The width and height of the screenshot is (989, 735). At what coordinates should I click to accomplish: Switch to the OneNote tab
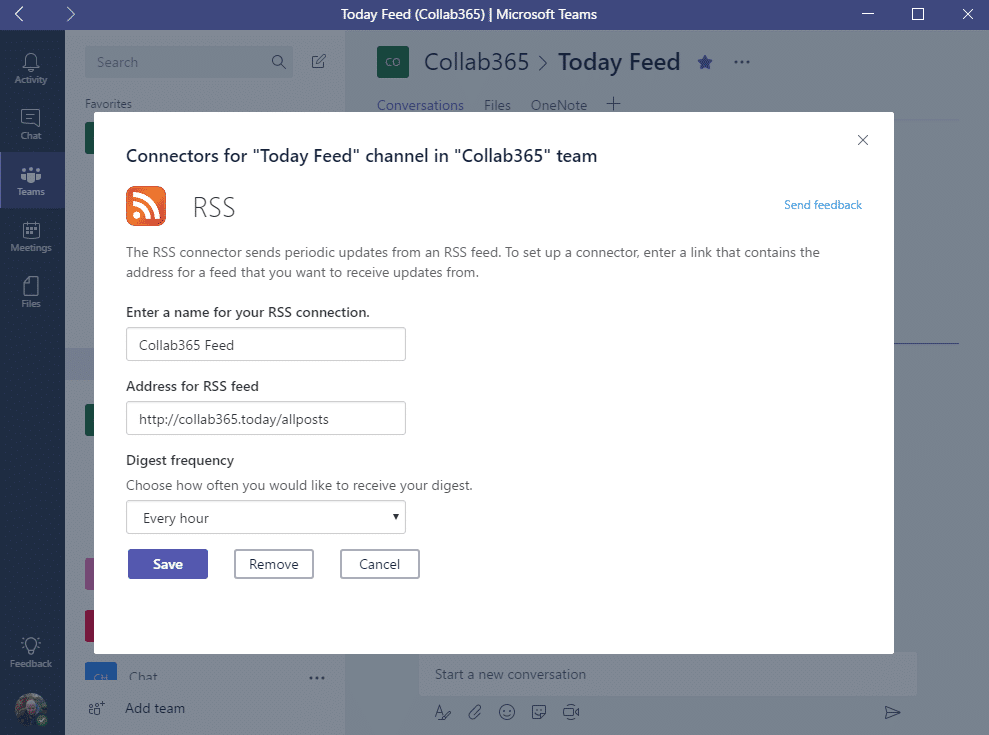pos(558,105)
